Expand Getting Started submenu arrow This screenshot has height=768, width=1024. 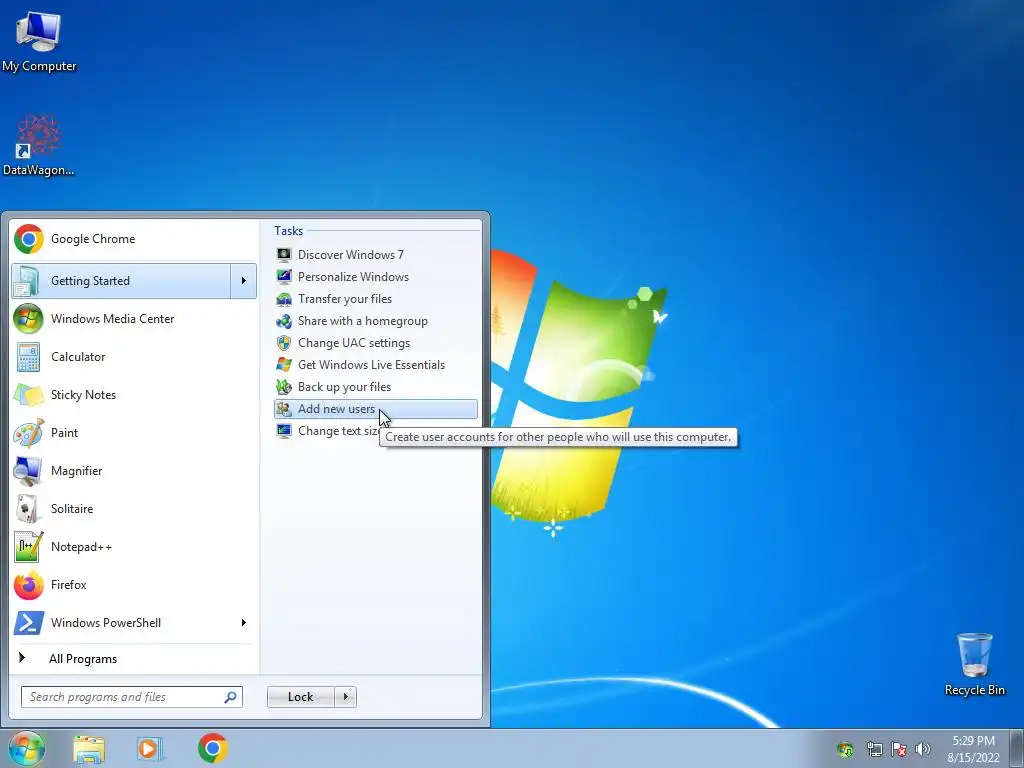[244, 281]
